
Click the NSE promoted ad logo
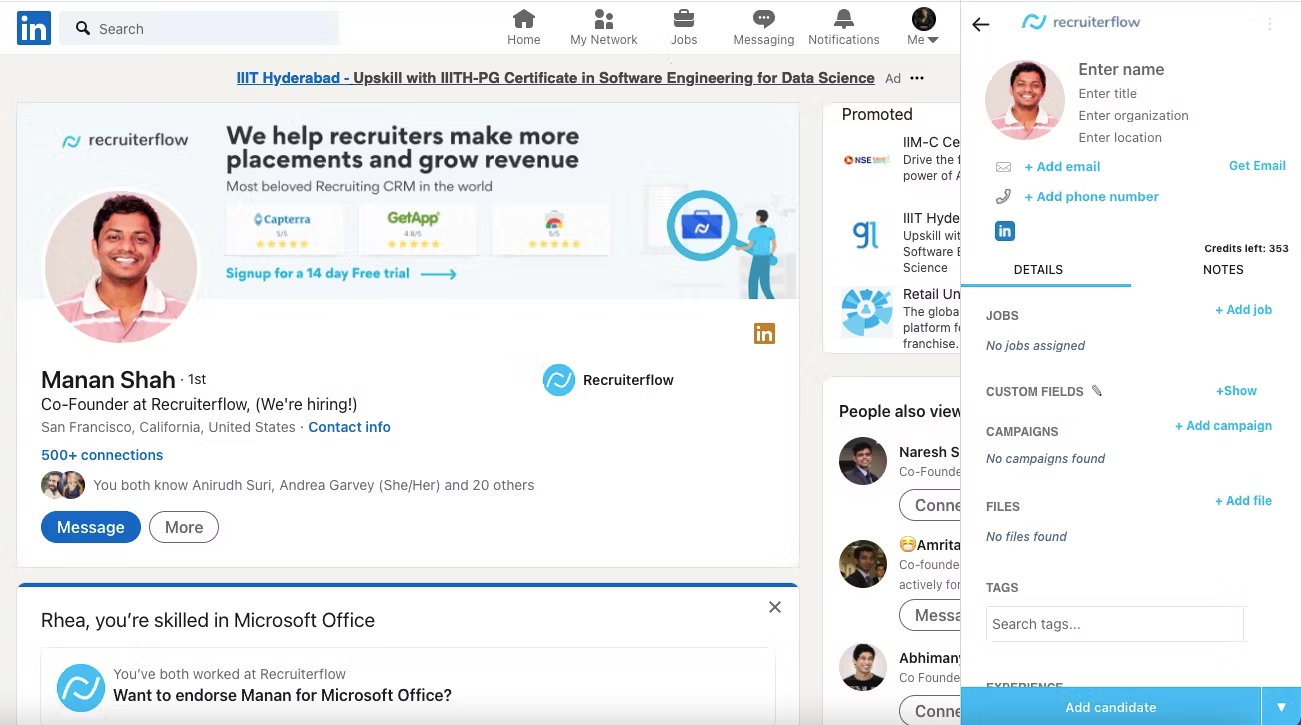(x=866, y=159)
